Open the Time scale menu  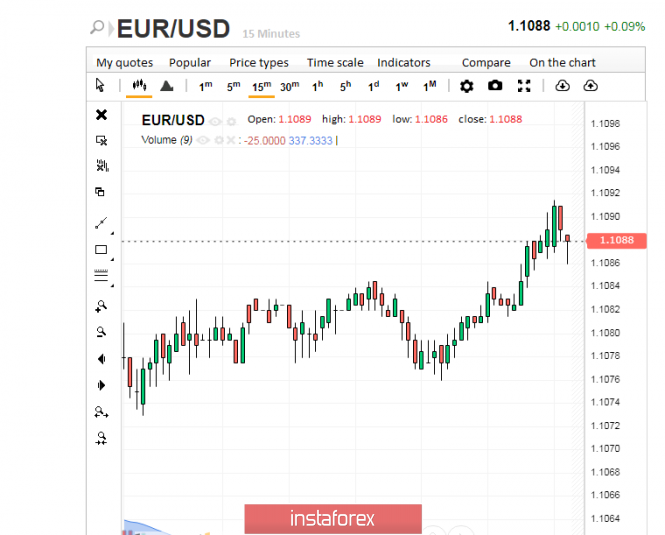[335, 63]
